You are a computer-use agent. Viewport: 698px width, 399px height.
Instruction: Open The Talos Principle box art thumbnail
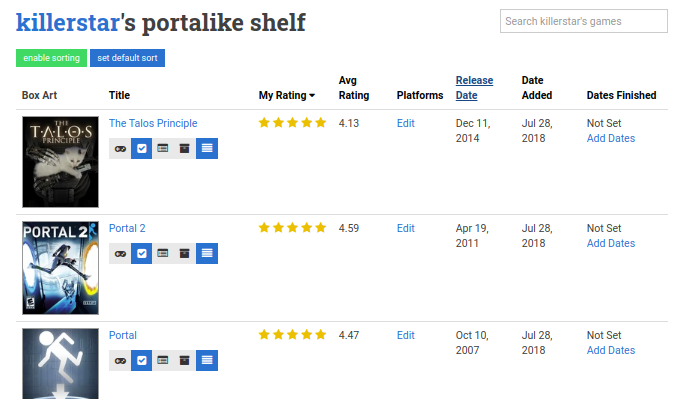pos(61,162)
